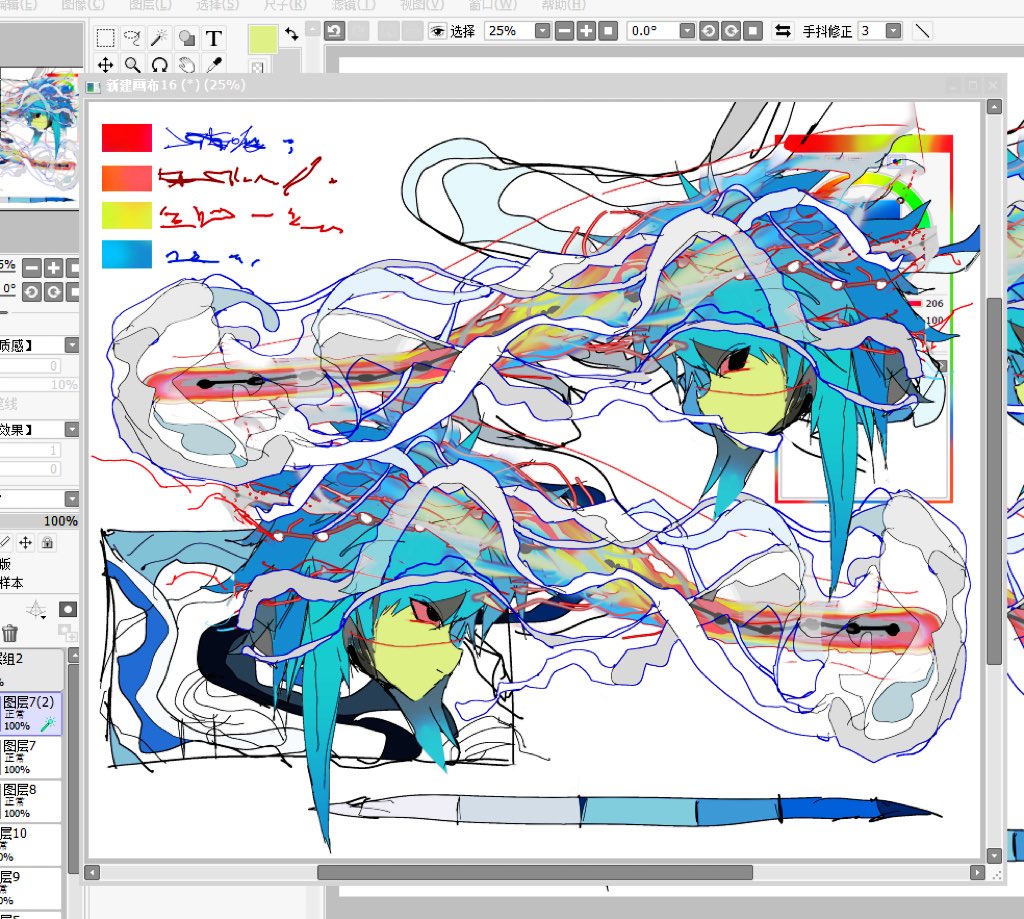Viewport: 1024px width, 919px height.
Task: Toggle move-lock crosshair icon in layer panel
Action: pos(25,542)
